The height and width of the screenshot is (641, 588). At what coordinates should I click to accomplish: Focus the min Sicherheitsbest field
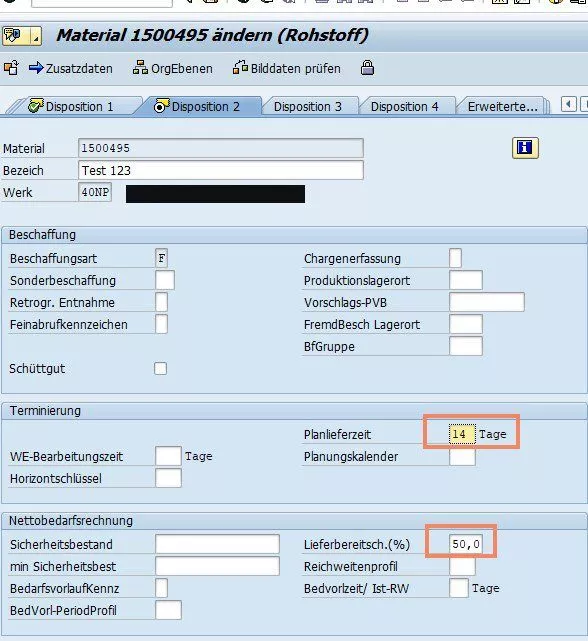point(217,567)
